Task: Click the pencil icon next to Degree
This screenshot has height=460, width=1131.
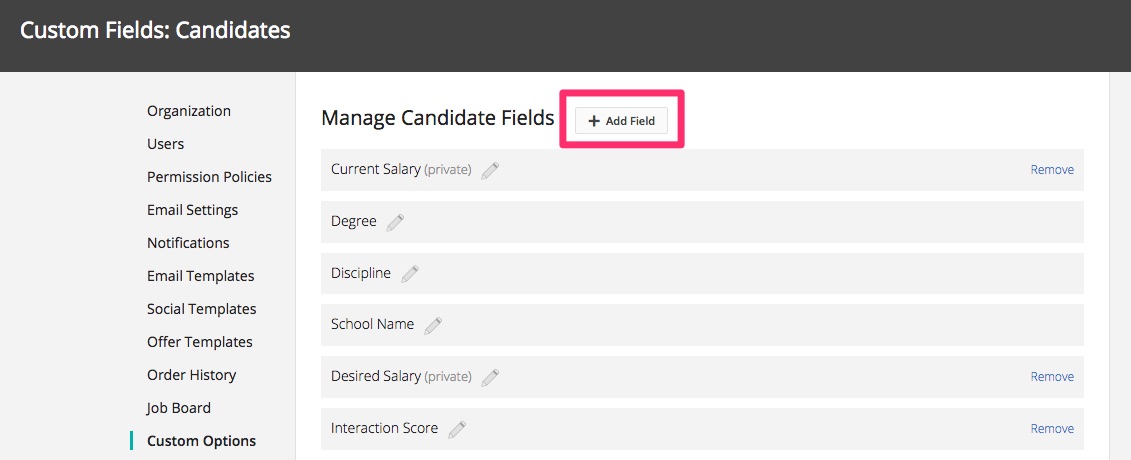Action: coord(395,222)
